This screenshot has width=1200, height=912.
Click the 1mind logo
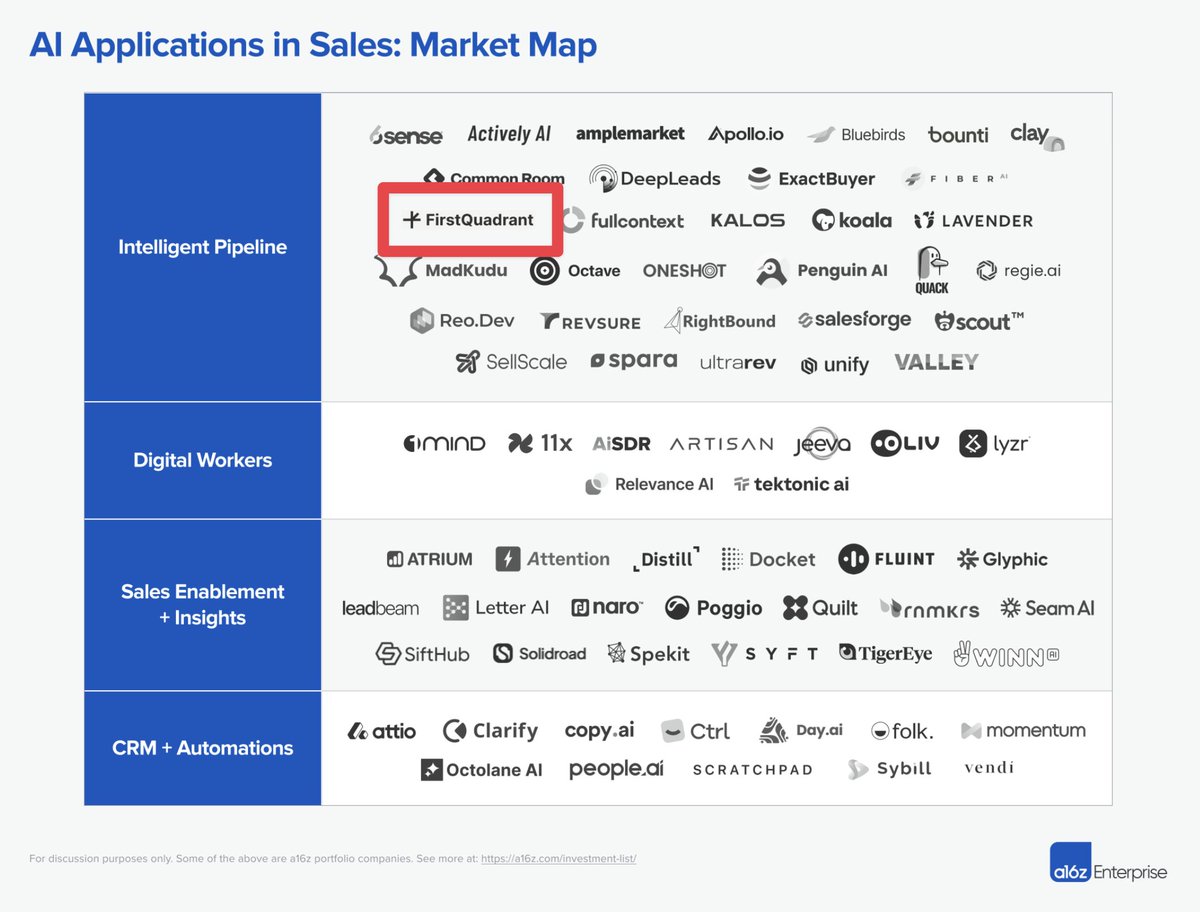coord(444,443)
